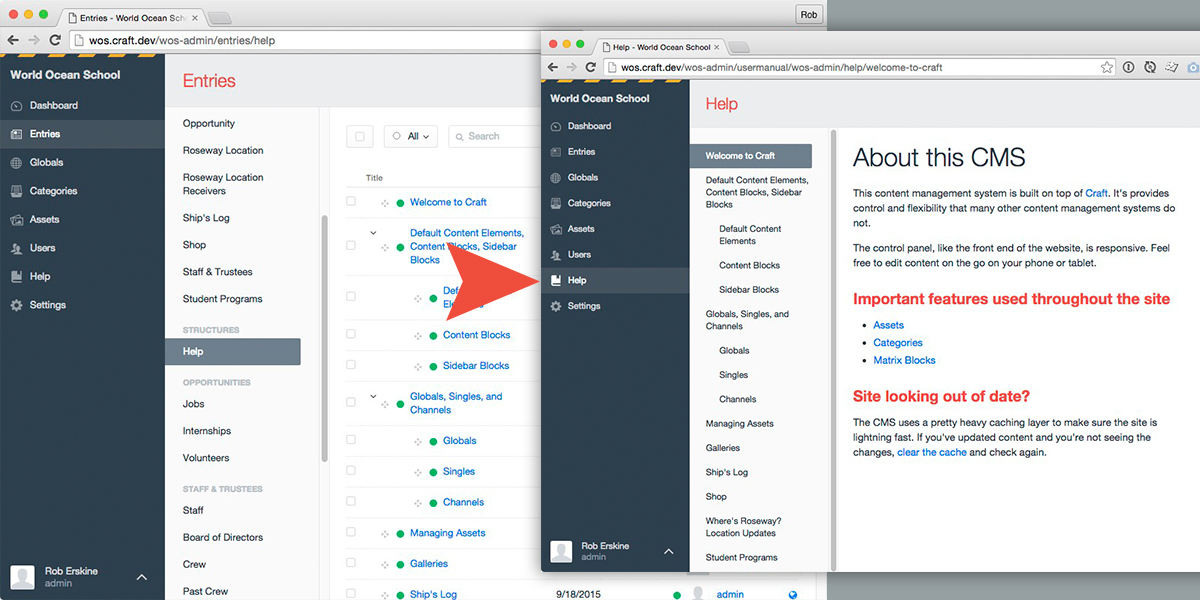Click Categories icon in back window sidebar
Image resolution: width=1200 pixels, height=600 pixels.
[x=16, y=191]
